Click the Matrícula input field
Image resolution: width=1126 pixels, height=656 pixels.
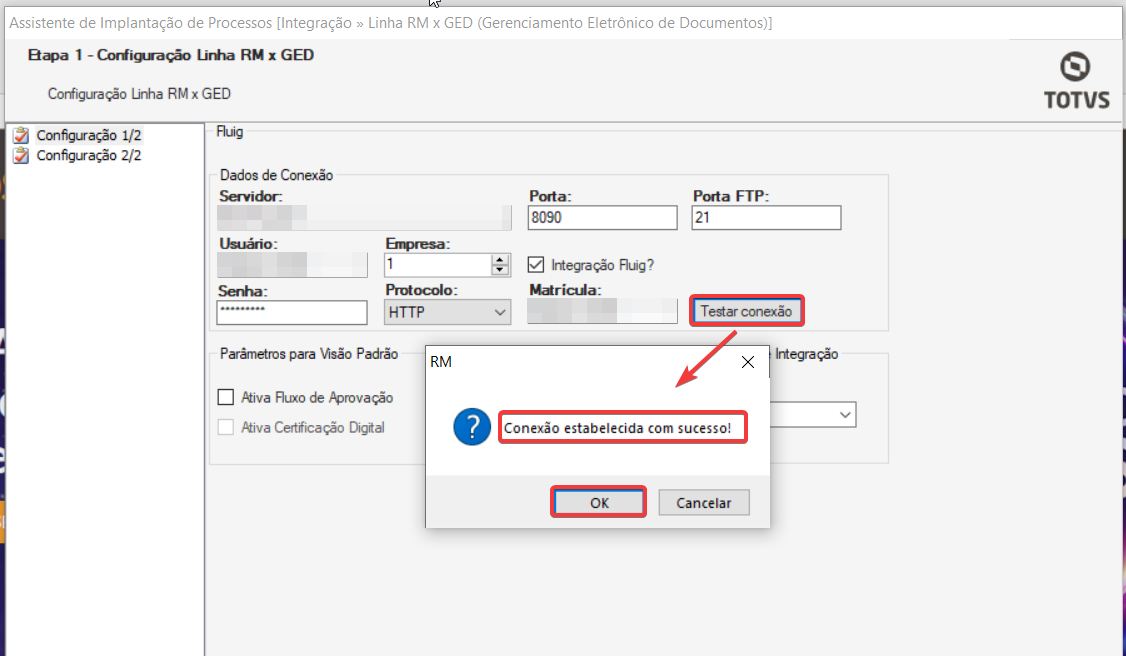pos(602,311)
